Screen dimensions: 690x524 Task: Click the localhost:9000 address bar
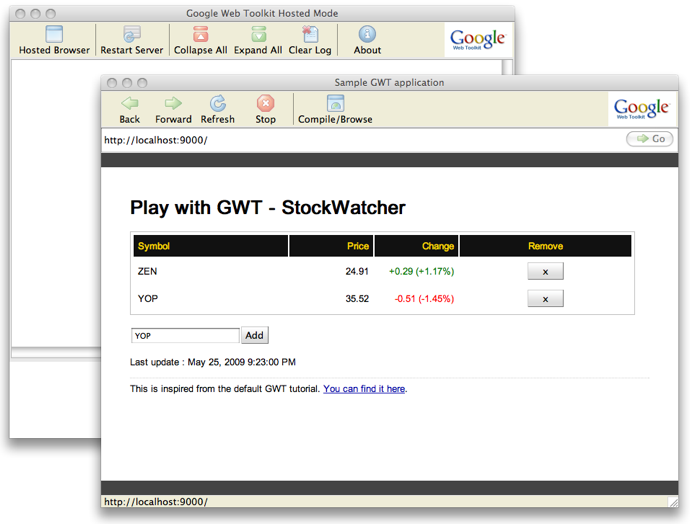(360, 140)
